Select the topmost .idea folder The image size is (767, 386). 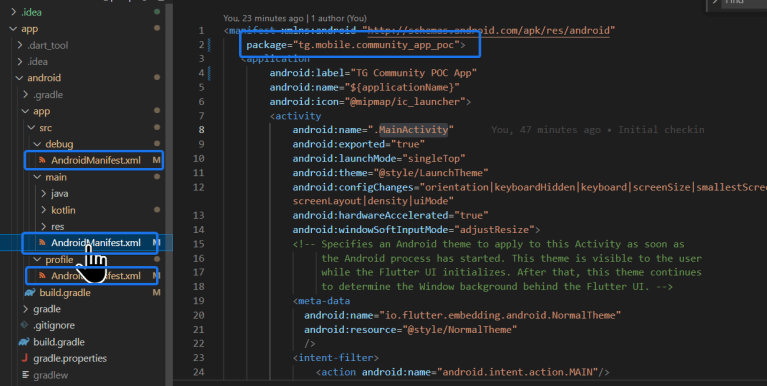(x=31, y=12)
